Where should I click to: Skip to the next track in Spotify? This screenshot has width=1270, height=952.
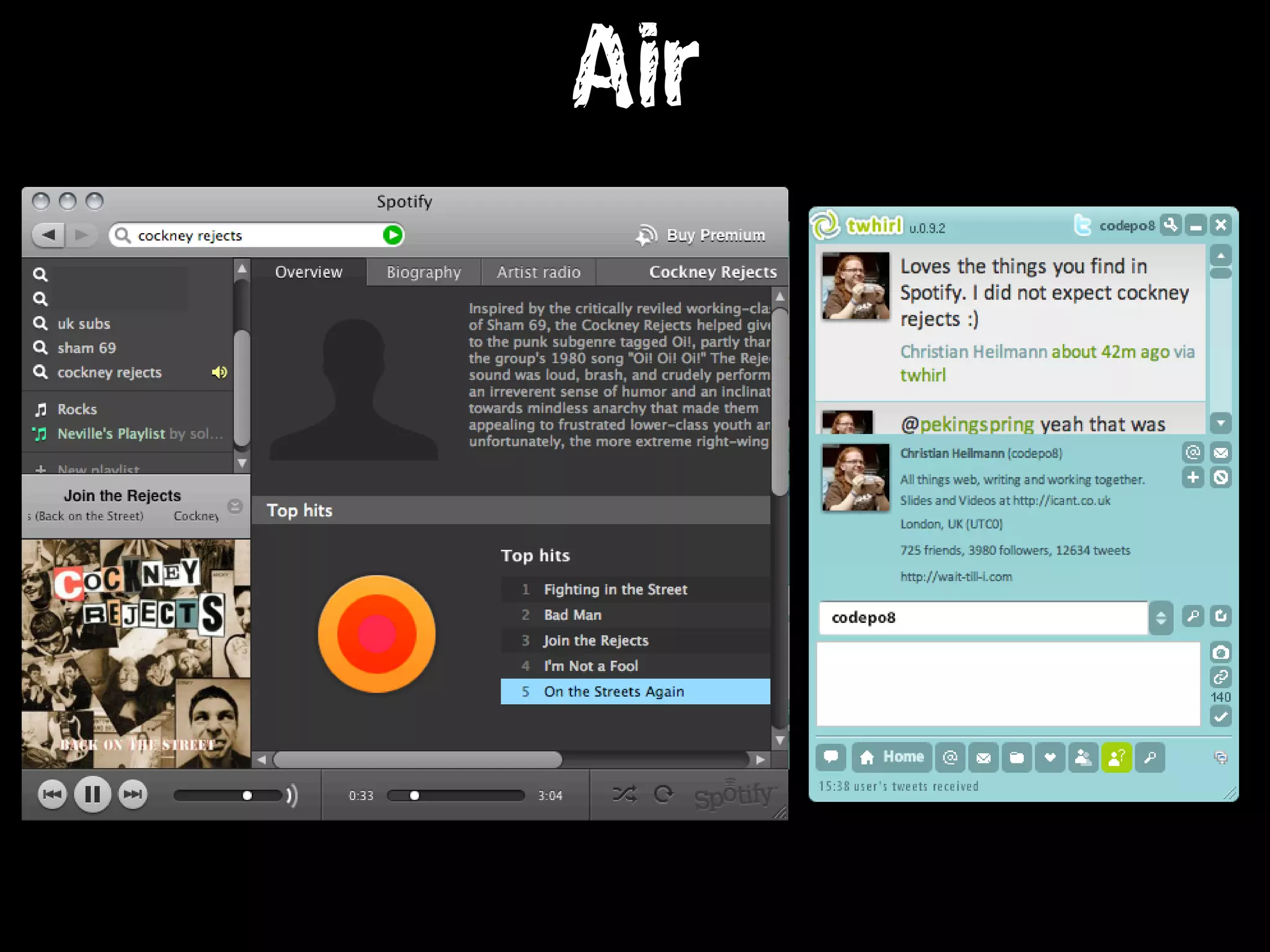pos(133,795)
